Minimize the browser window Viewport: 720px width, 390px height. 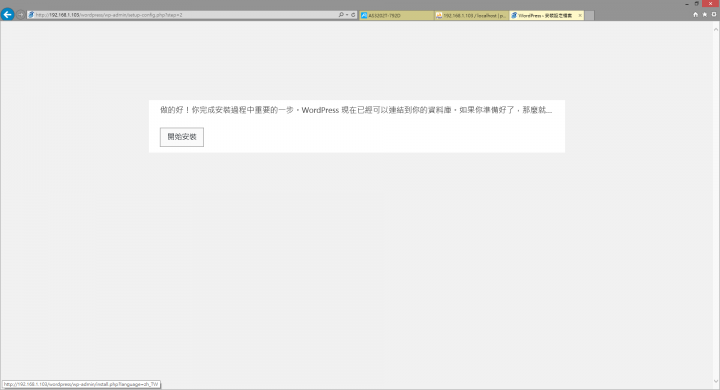point(687,4)
